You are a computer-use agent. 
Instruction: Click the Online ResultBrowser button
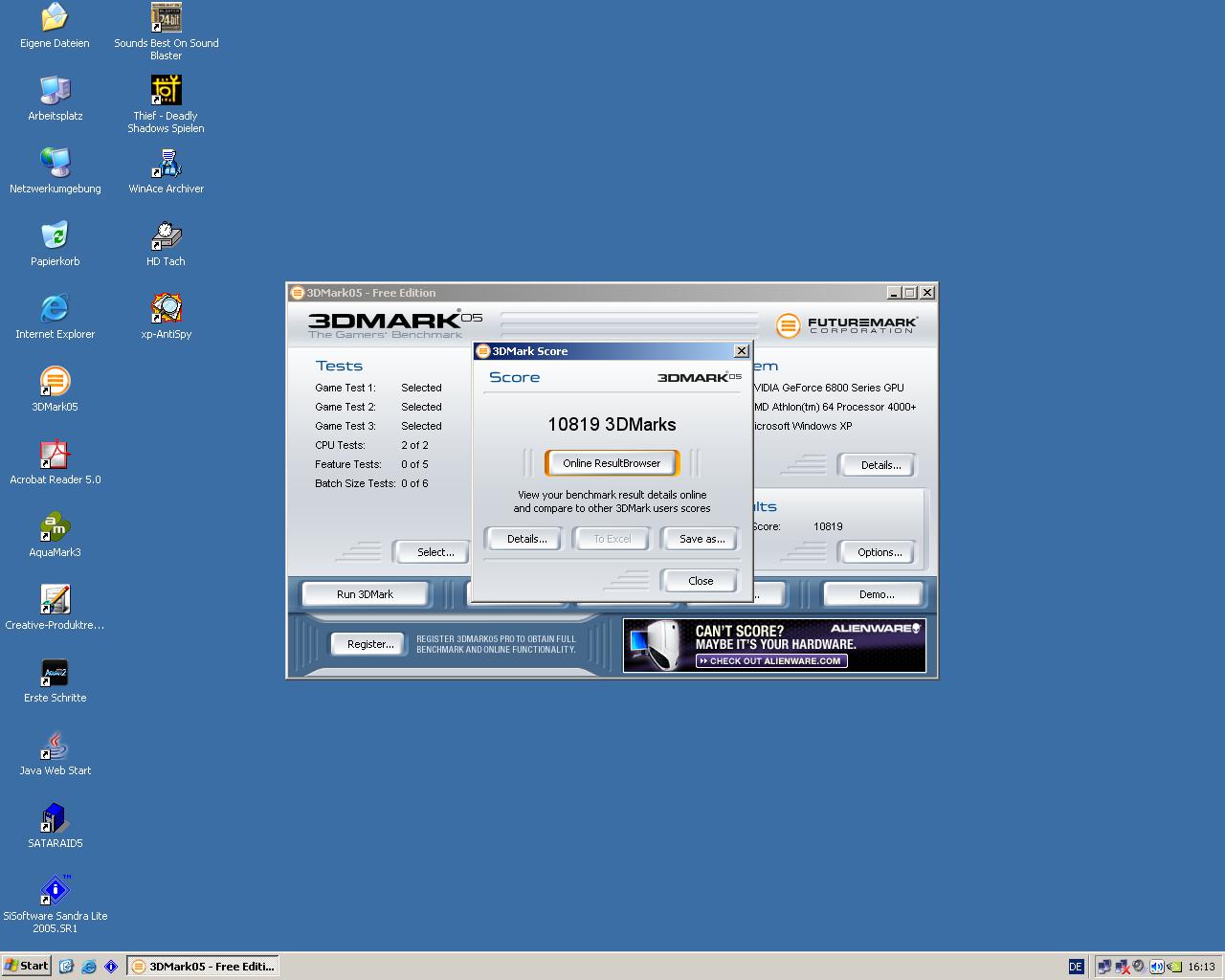pyautogui.click(x=612, y=463)
